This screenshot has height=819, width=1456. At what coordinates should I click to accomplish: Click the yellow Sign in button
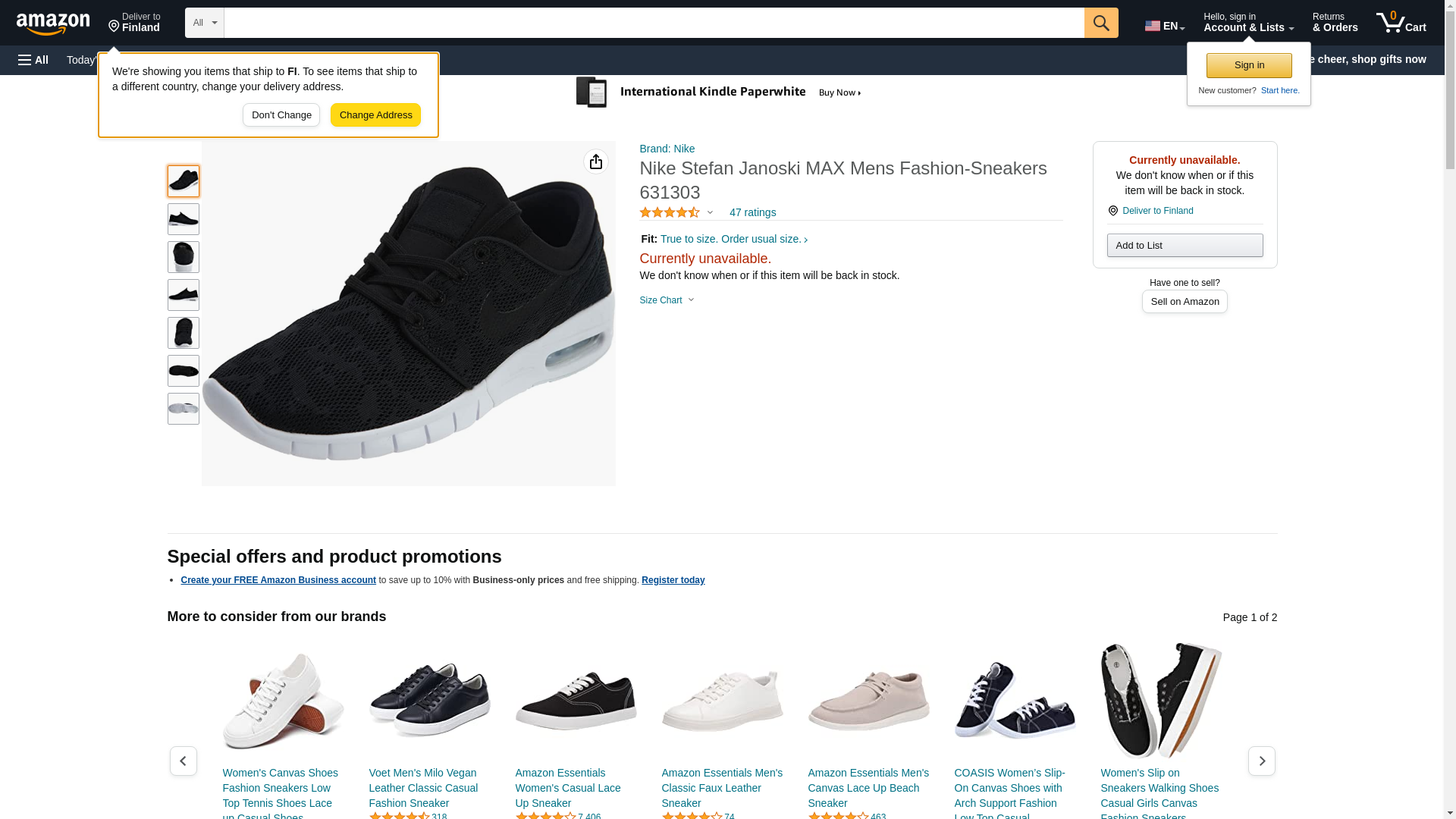pyautogui.click(x=1249, y=65)
